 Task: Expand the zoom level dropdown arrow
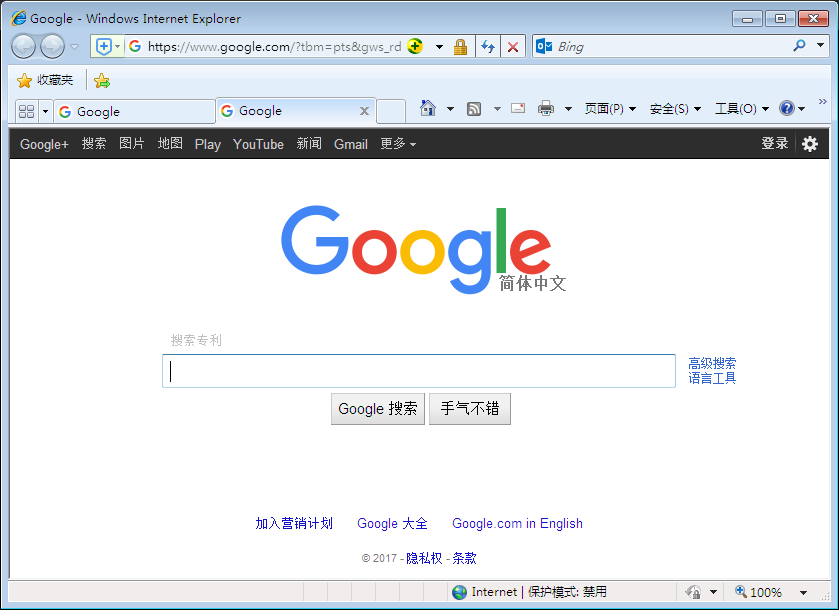coord(803,592)
